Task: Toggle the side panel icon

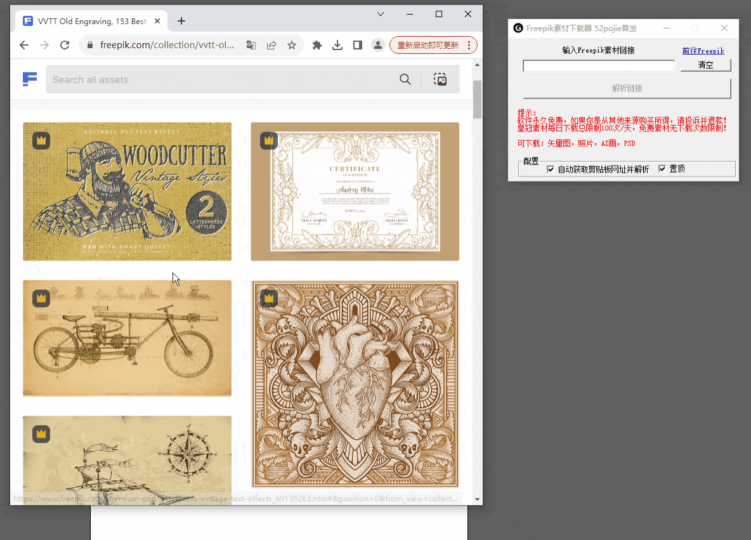Action: coord(357,45)
